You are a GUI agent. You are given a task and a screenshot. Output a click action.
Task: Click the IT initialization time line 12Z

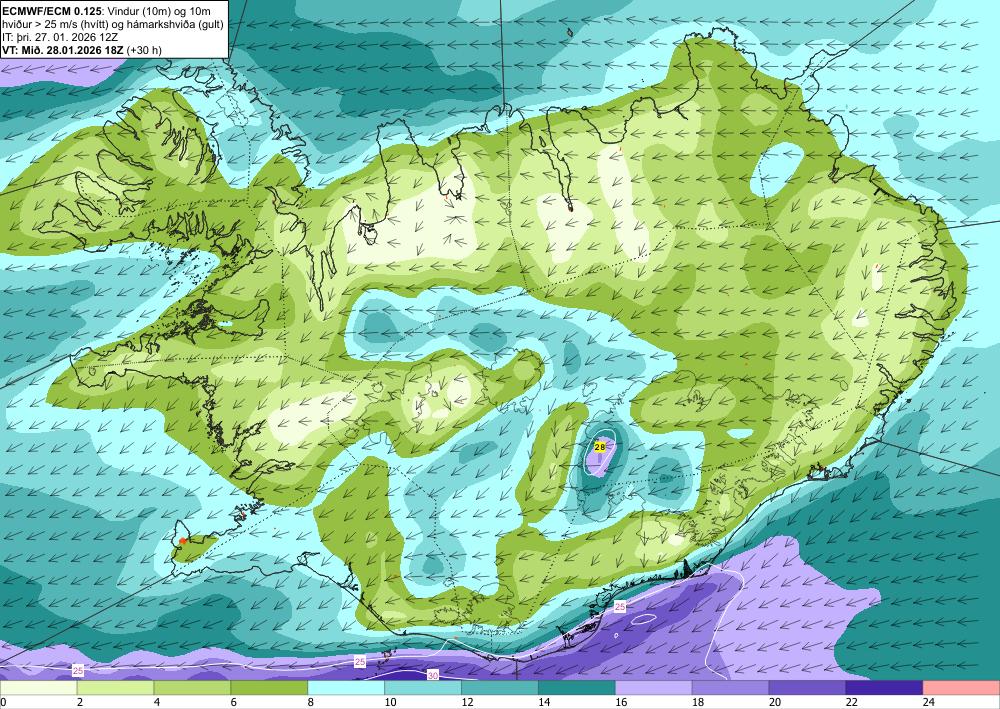60,37
